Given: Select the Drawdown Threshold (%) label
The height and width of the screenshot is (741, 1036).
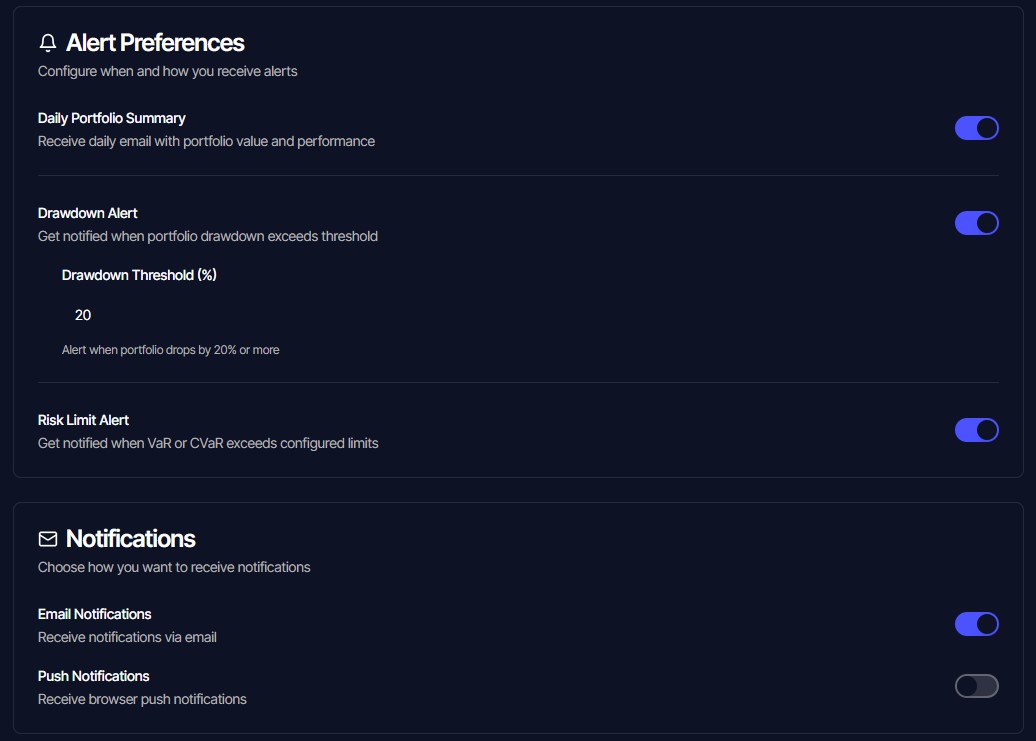Looking at the screenshot, I should (x=139, y=275).
